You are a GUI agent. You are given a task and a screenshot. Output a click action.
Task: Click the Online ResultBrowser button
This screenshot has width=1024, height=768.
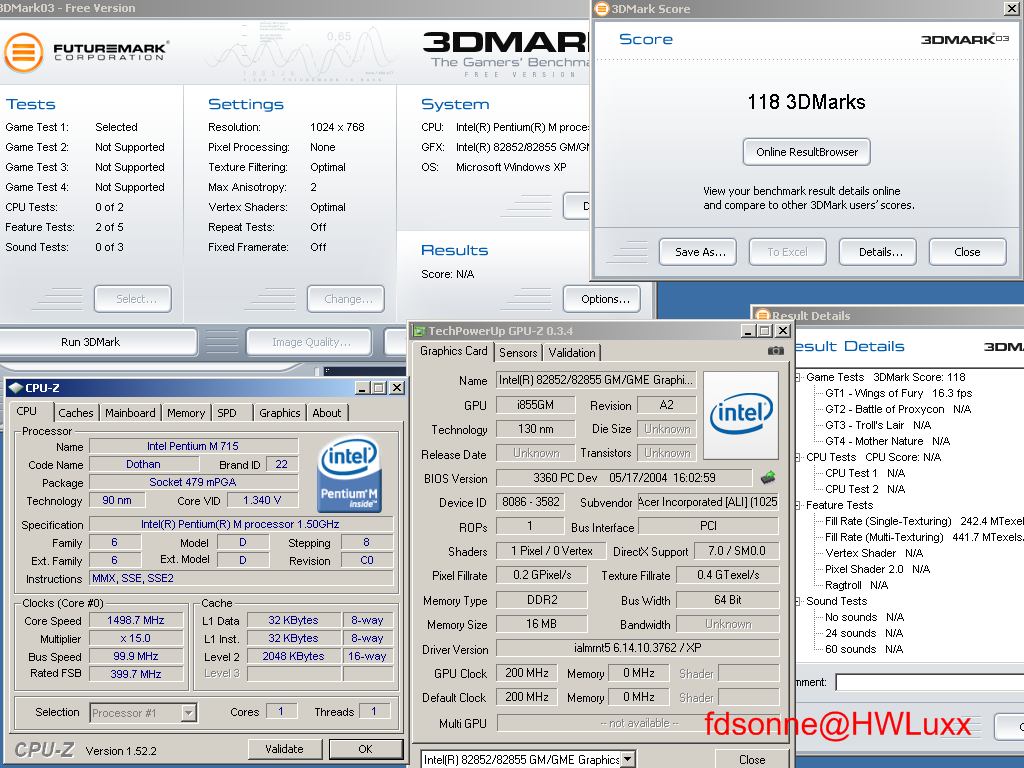(x=807, y=152)
